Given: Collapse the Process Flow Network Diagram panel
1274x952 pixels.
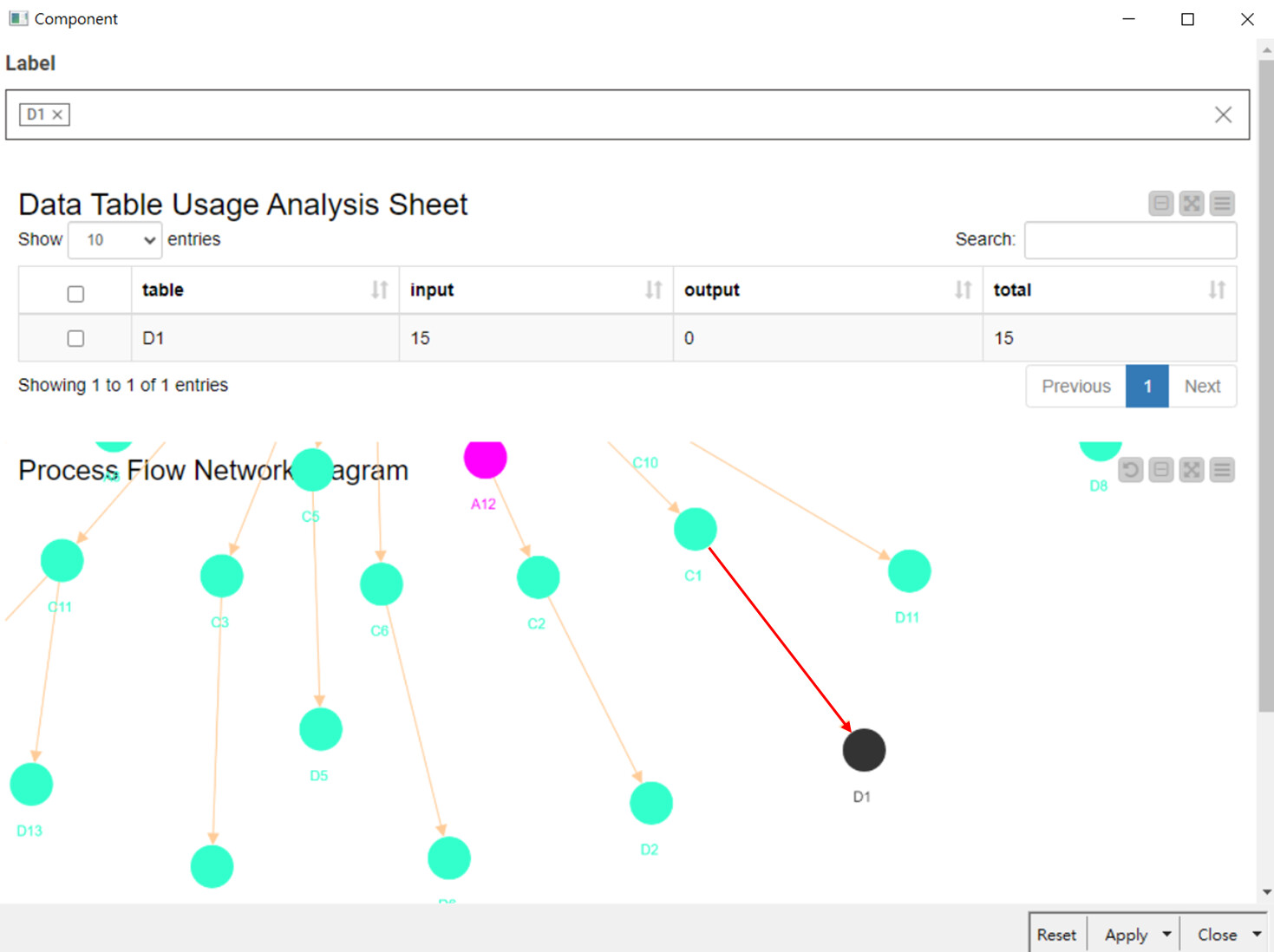Looking at the screenshot, I should point(1160,470).
